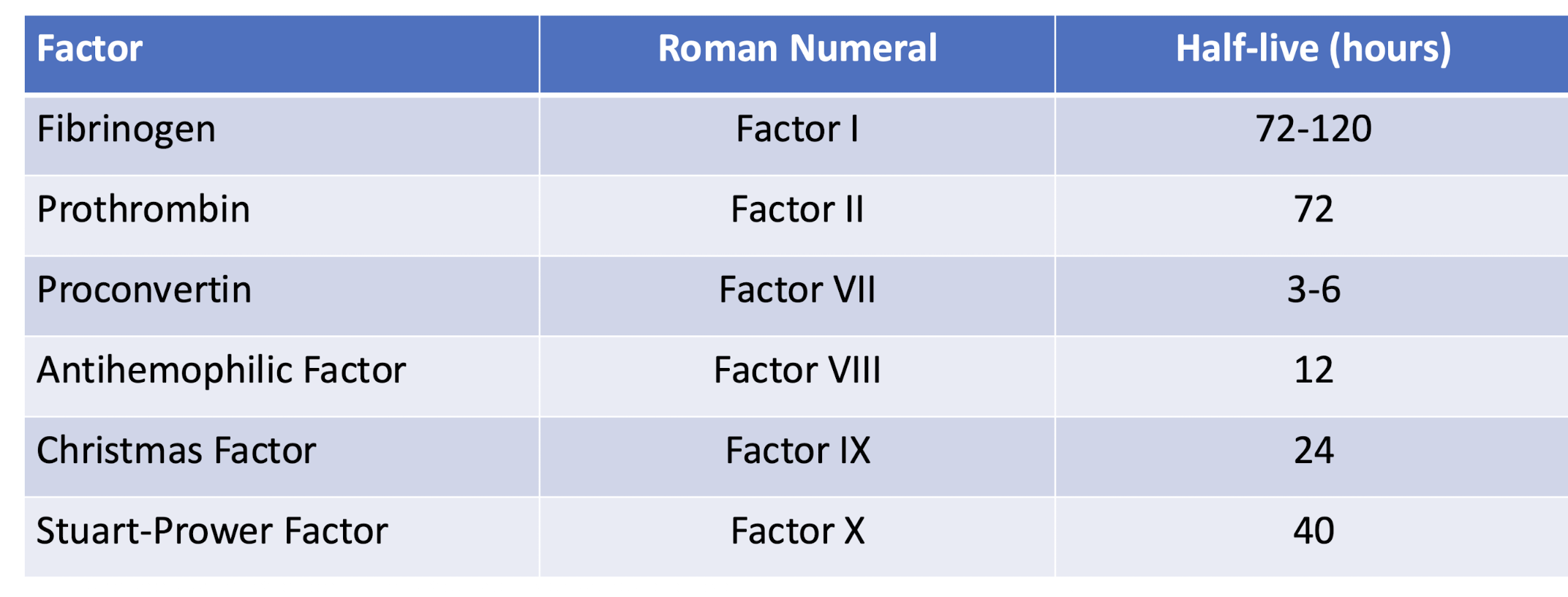The height and width of the screenshot is (597, 1568).
Task: Click the Factor VIII cell
Action: click(796, 370)
